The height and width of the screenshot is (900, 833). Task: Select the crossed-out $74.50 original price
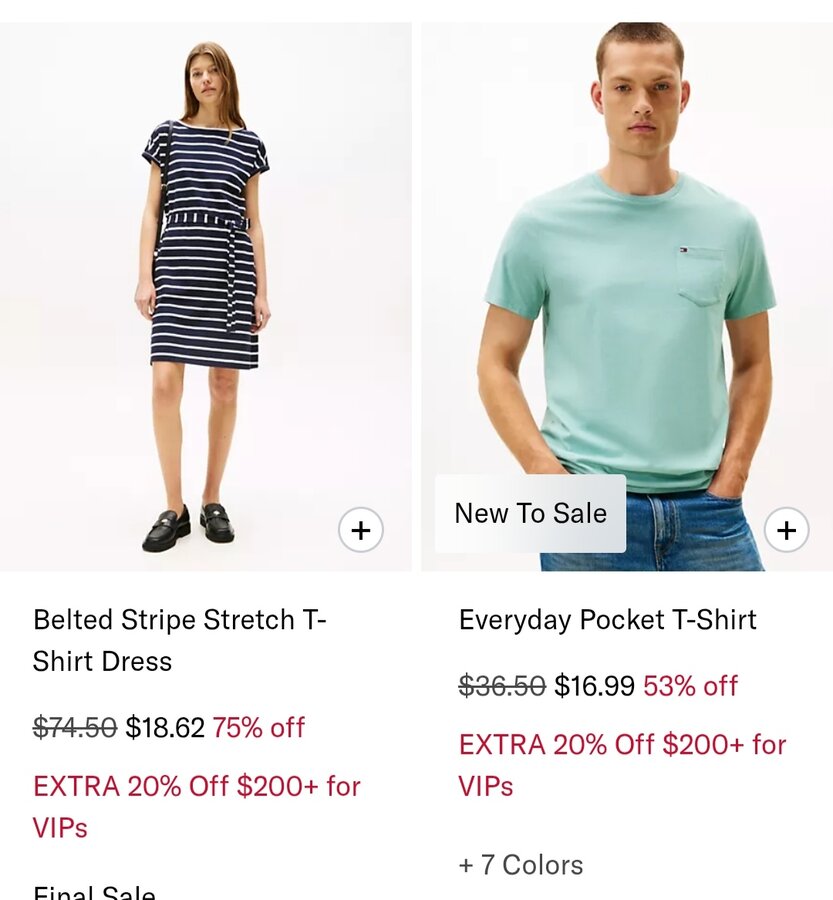click(x=75, y=727)
